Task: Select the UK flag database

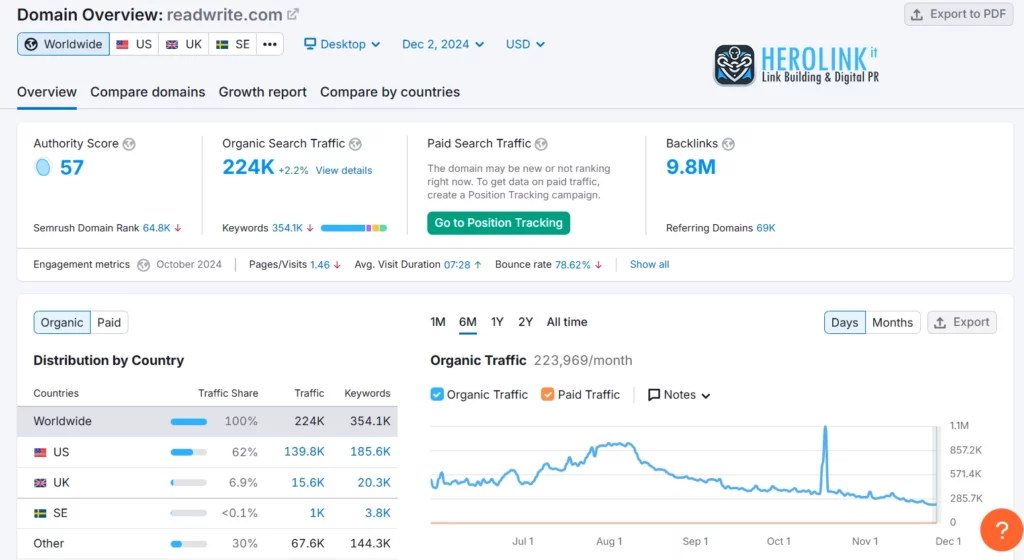Action: pyautogui.click(x=184, y=44)
